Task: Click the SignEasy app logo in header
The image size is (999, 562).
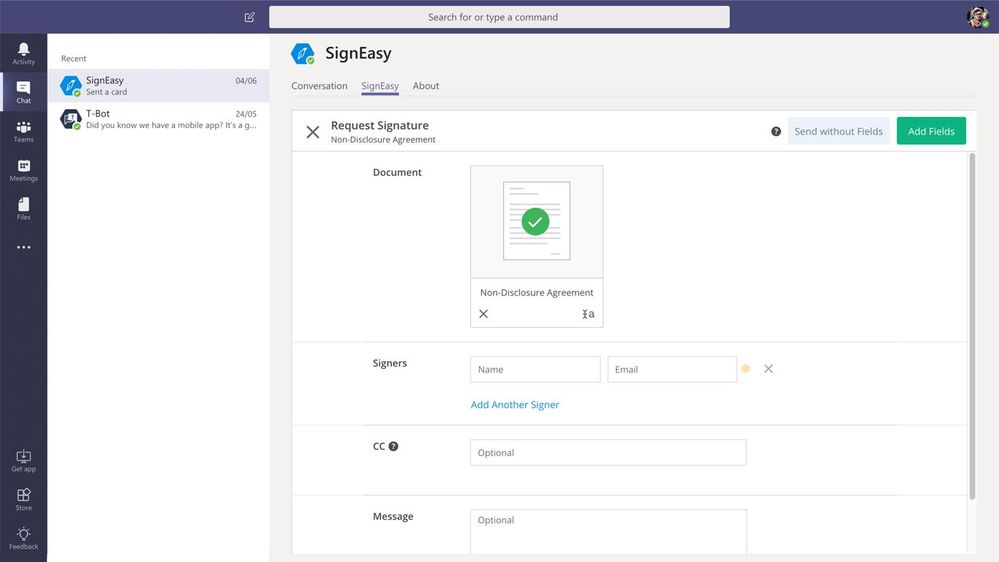Action: [x=303, y=54]
